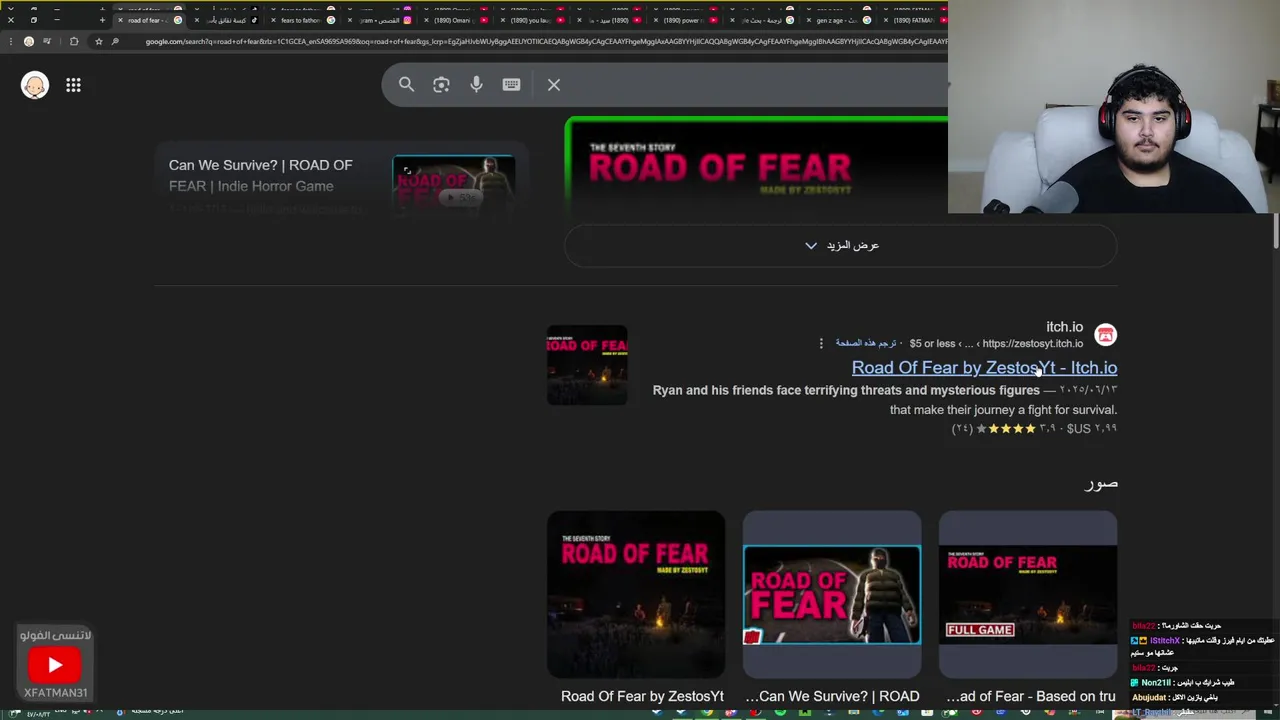Start voice search with the microphone icon
The image size is (1280, 720).
coord(476,85)
